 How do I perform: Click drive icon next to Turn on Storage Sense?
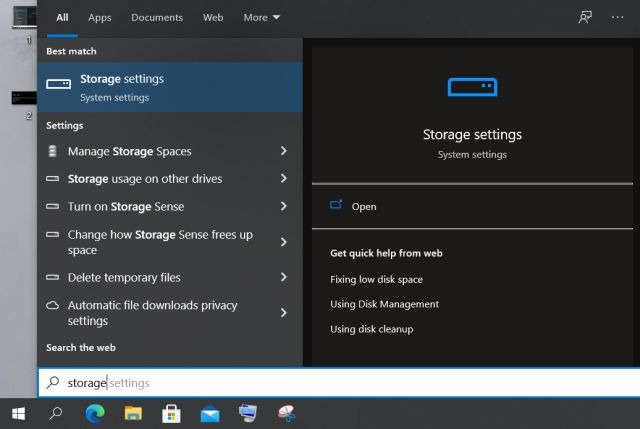tap(52, 207)
